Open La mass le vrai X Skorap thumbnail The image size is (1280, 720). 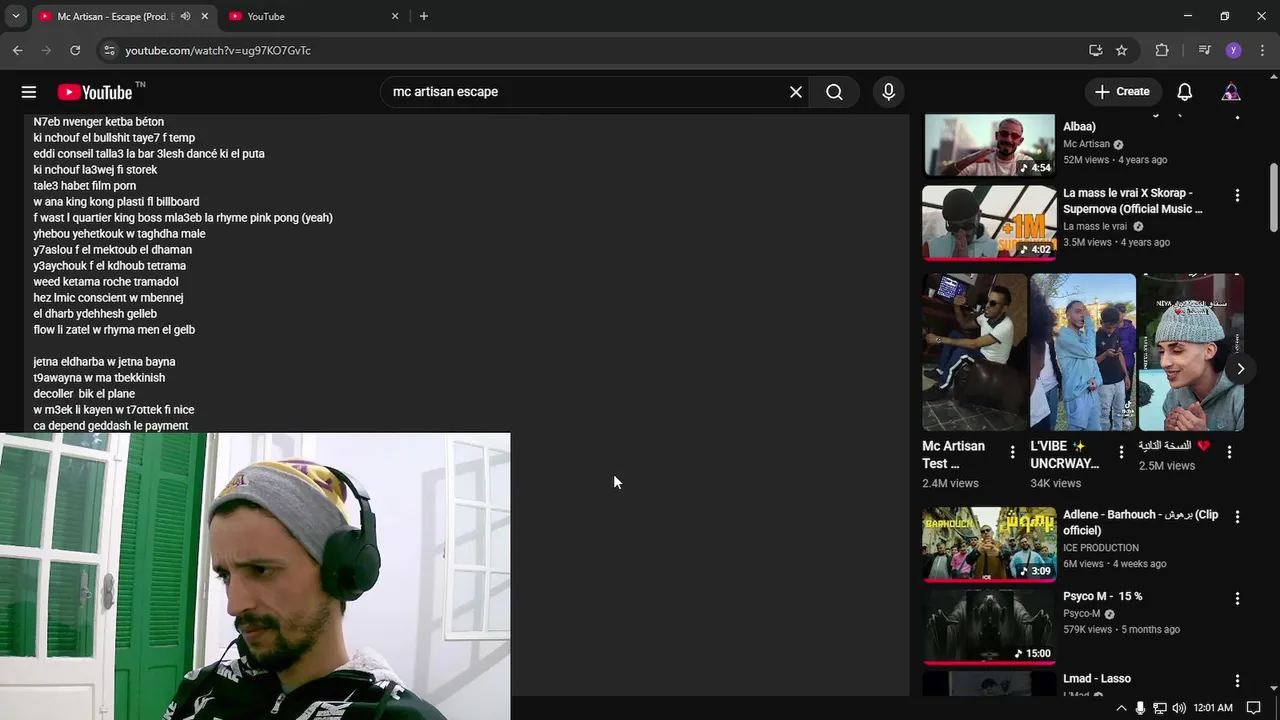[989, 223]
